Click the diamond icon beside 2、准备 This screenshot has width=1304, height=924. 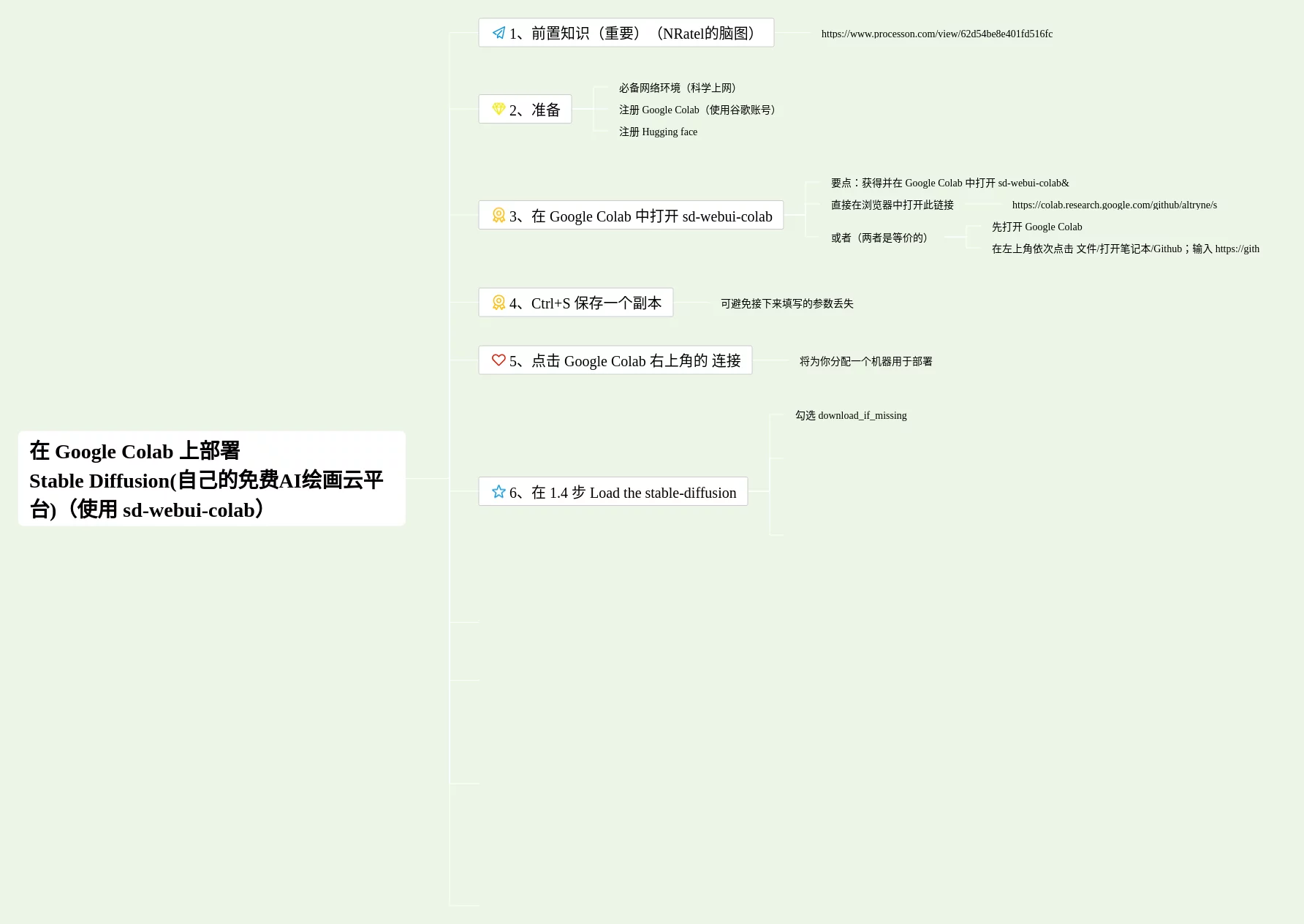[499, 109]
